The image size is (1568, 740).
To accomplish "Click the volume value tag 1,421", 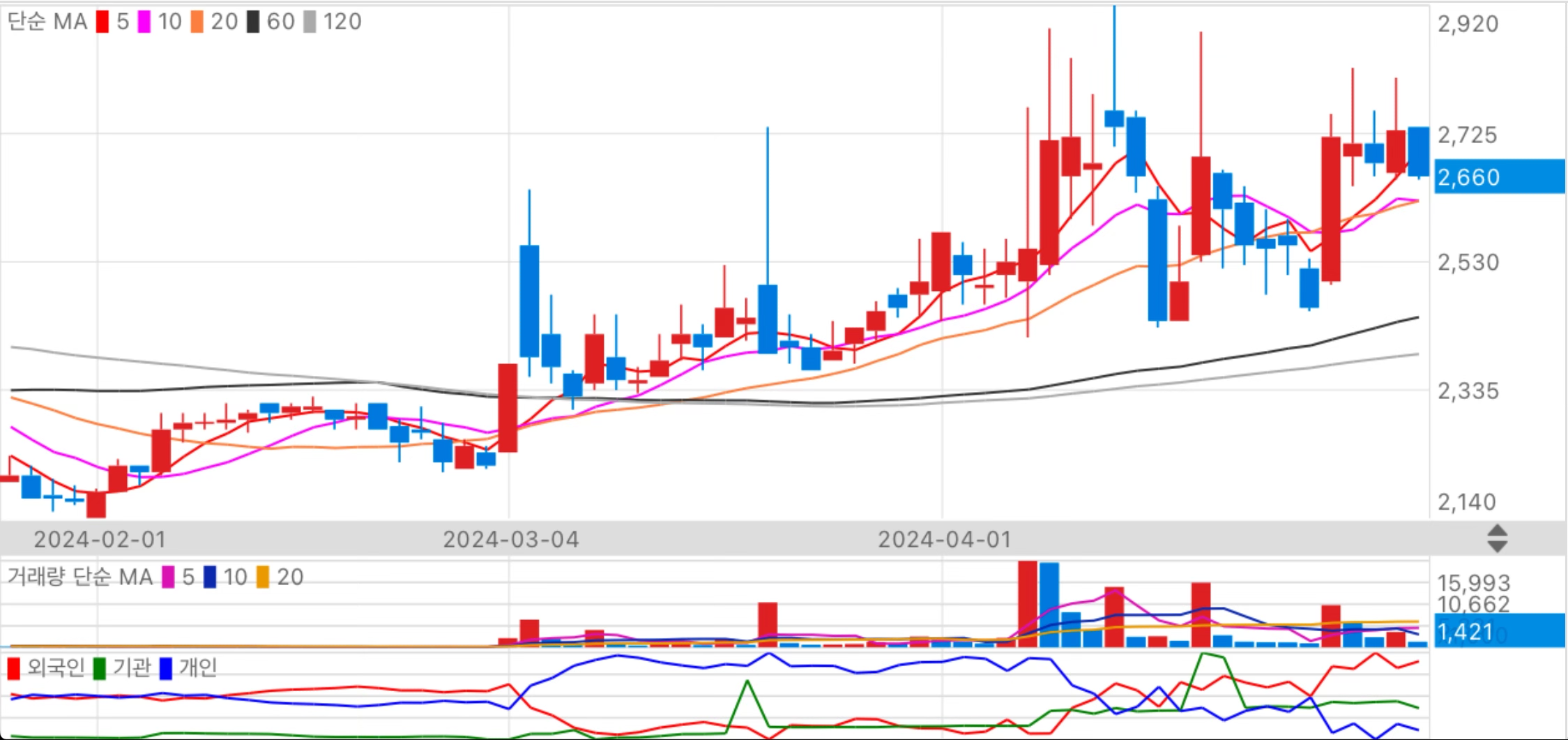I will click(1500, 631).
